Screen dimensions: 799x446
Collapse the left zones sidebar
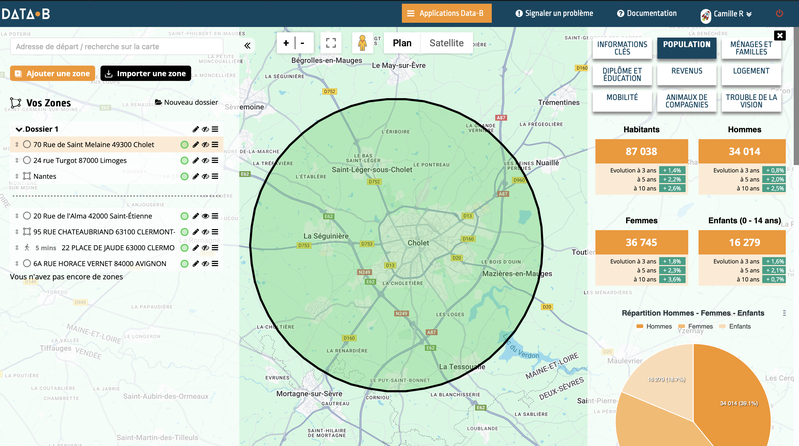pos(247,46)
